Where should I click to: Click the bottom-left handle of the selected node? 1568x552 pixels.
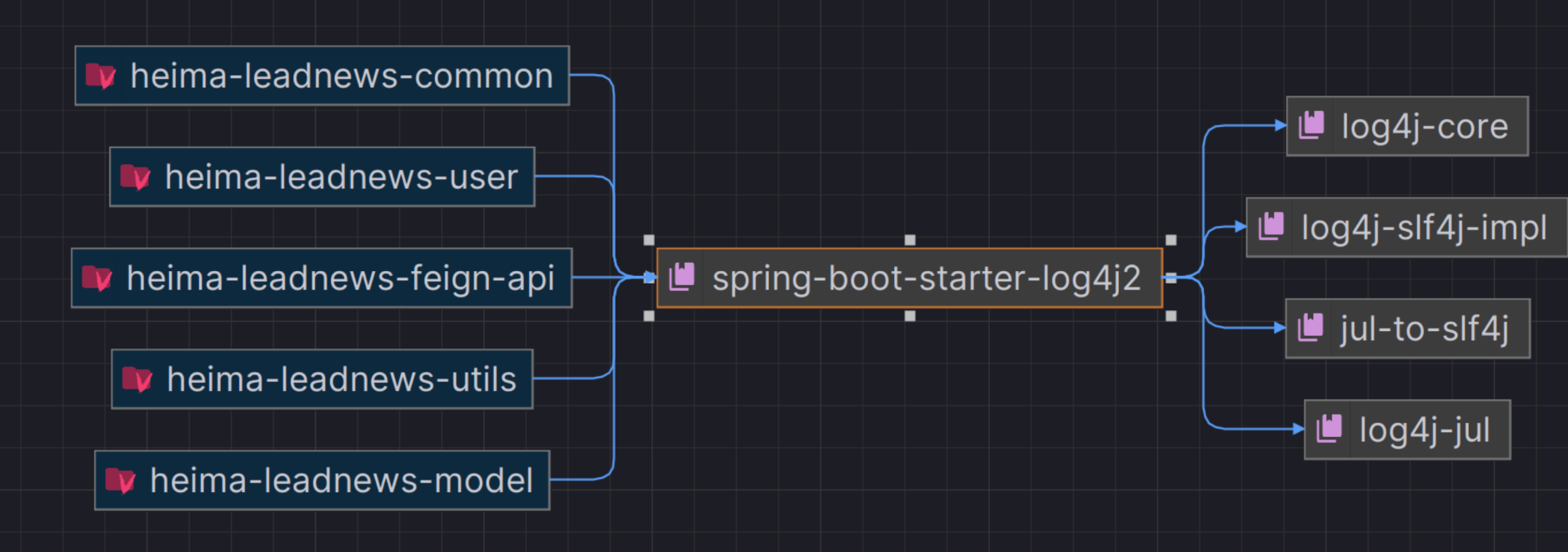pos(649,316)
